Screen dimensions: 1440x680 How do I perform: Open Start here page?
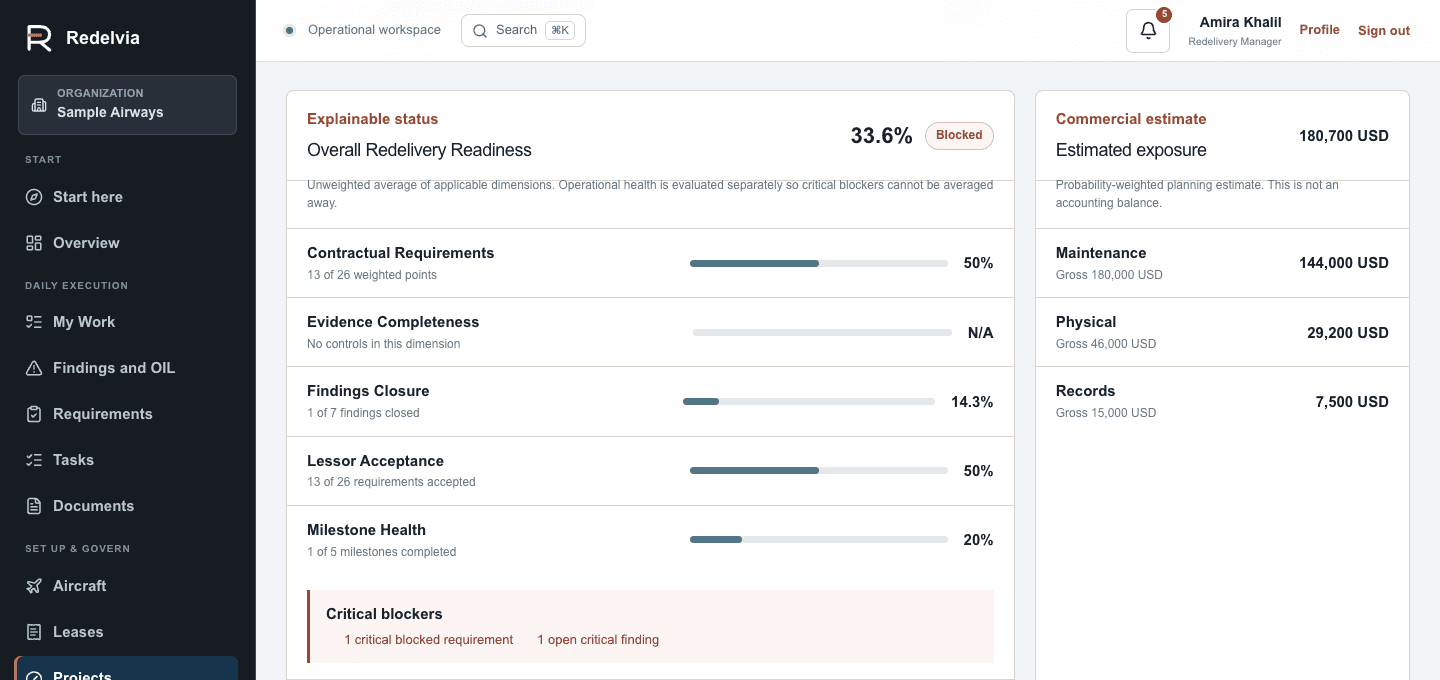tap(127, 197)
